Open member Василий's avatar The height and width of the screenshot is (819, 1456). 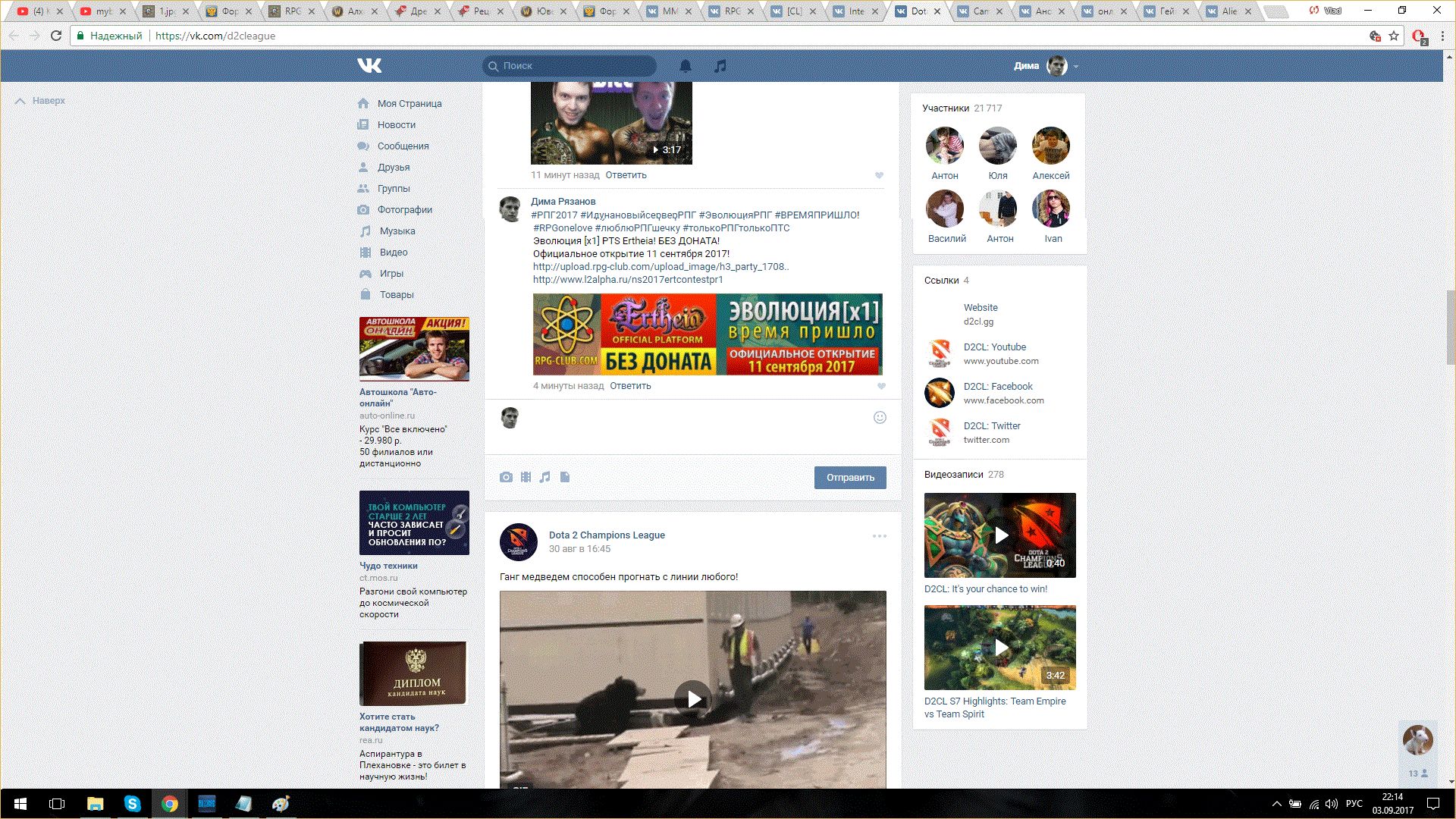(x=945, y=209)
